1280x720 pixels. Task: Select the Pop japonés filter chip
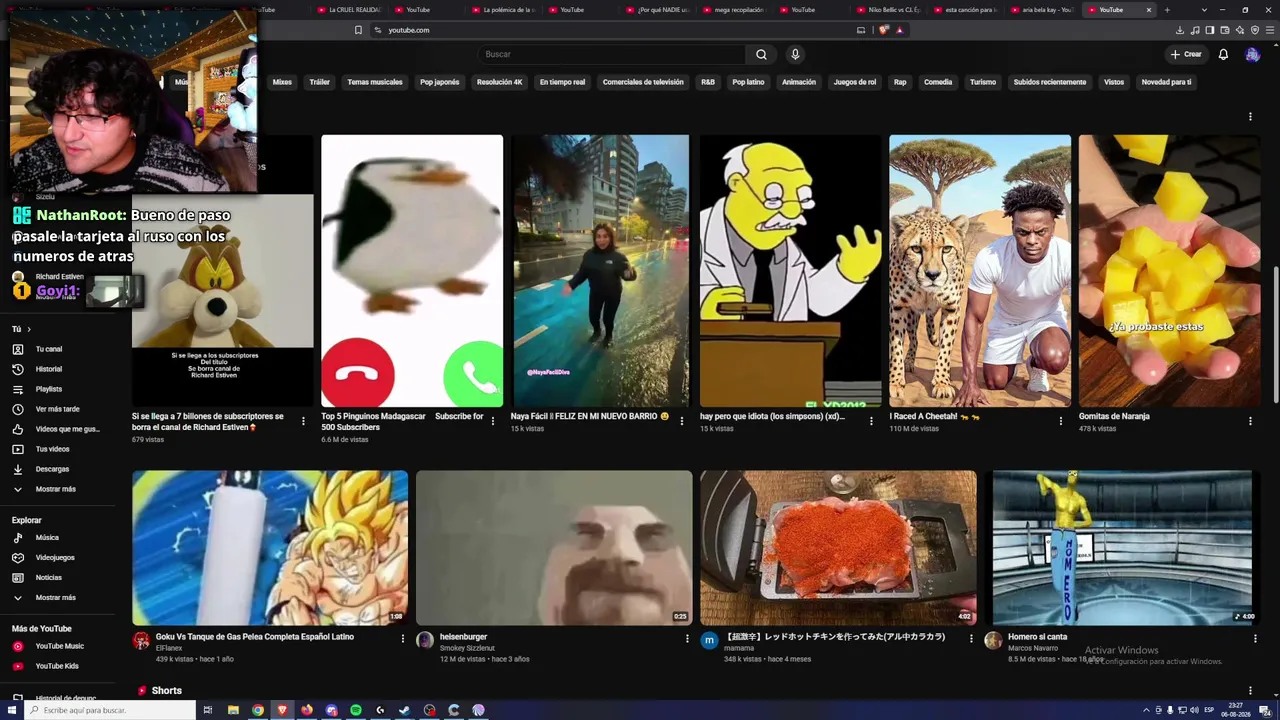point(440,82)
